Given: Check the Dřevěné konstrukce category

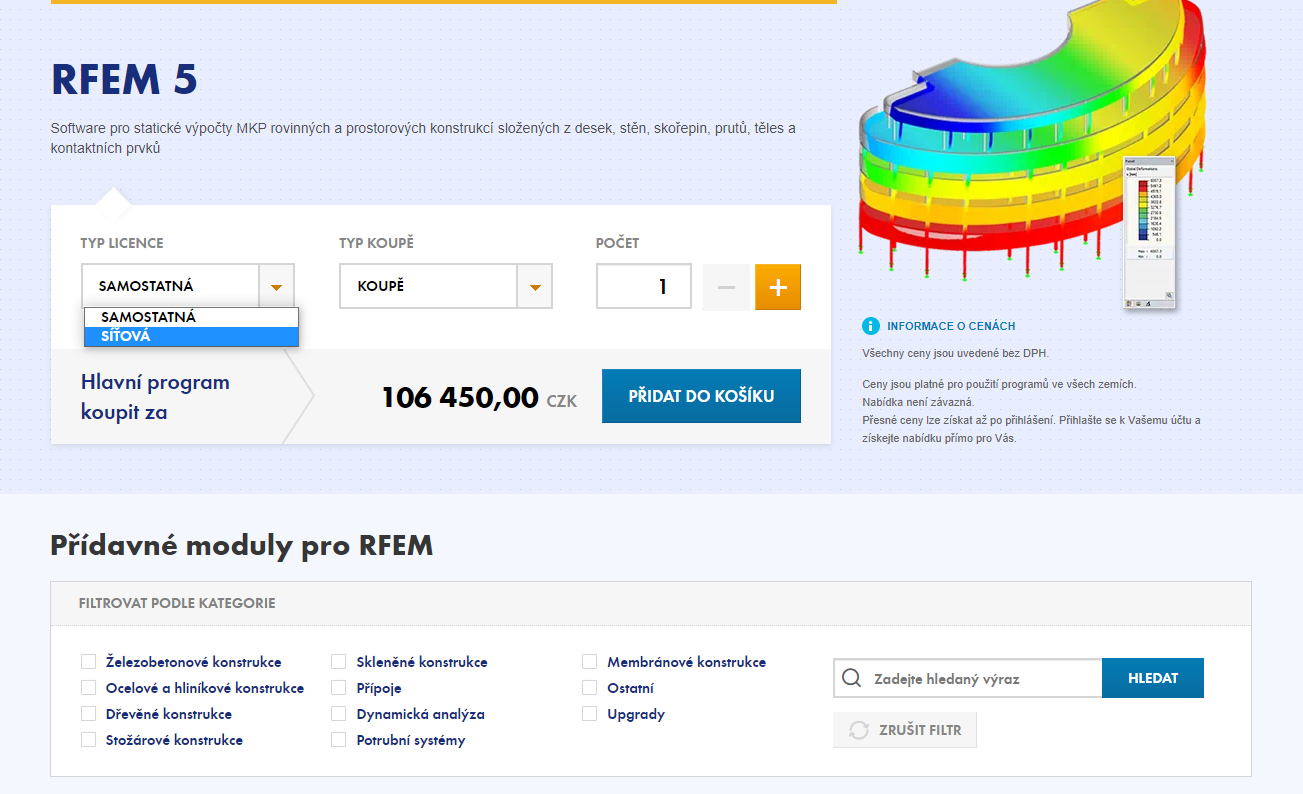Looking at the screenshot, I should (x=89, y=714).
